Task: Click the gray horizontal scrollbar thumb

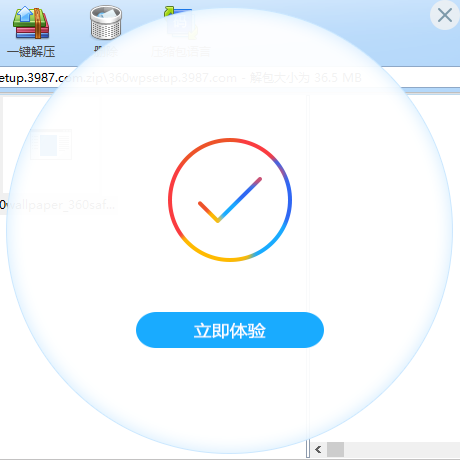Action: coord(335,449)
